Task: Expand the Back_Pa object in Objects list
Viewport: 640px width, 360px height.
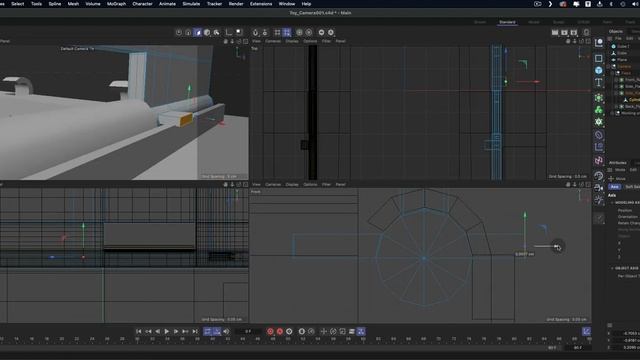Action: [616, 107]
